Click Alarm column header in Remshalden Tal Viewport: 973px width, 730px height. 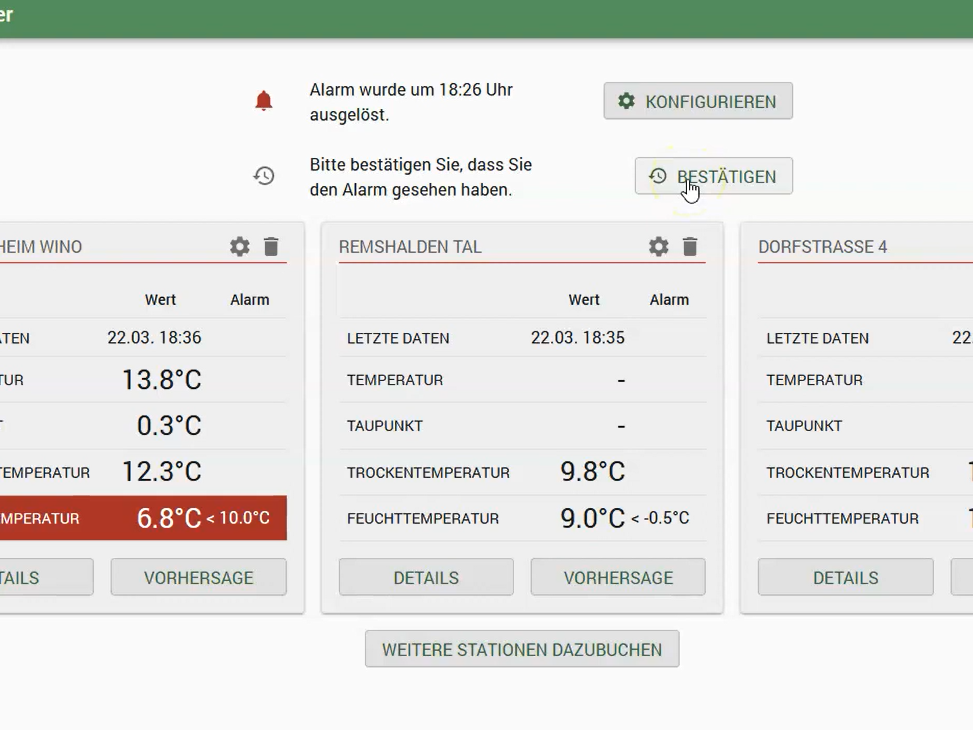pyautogui.click(x=669, y=300)
